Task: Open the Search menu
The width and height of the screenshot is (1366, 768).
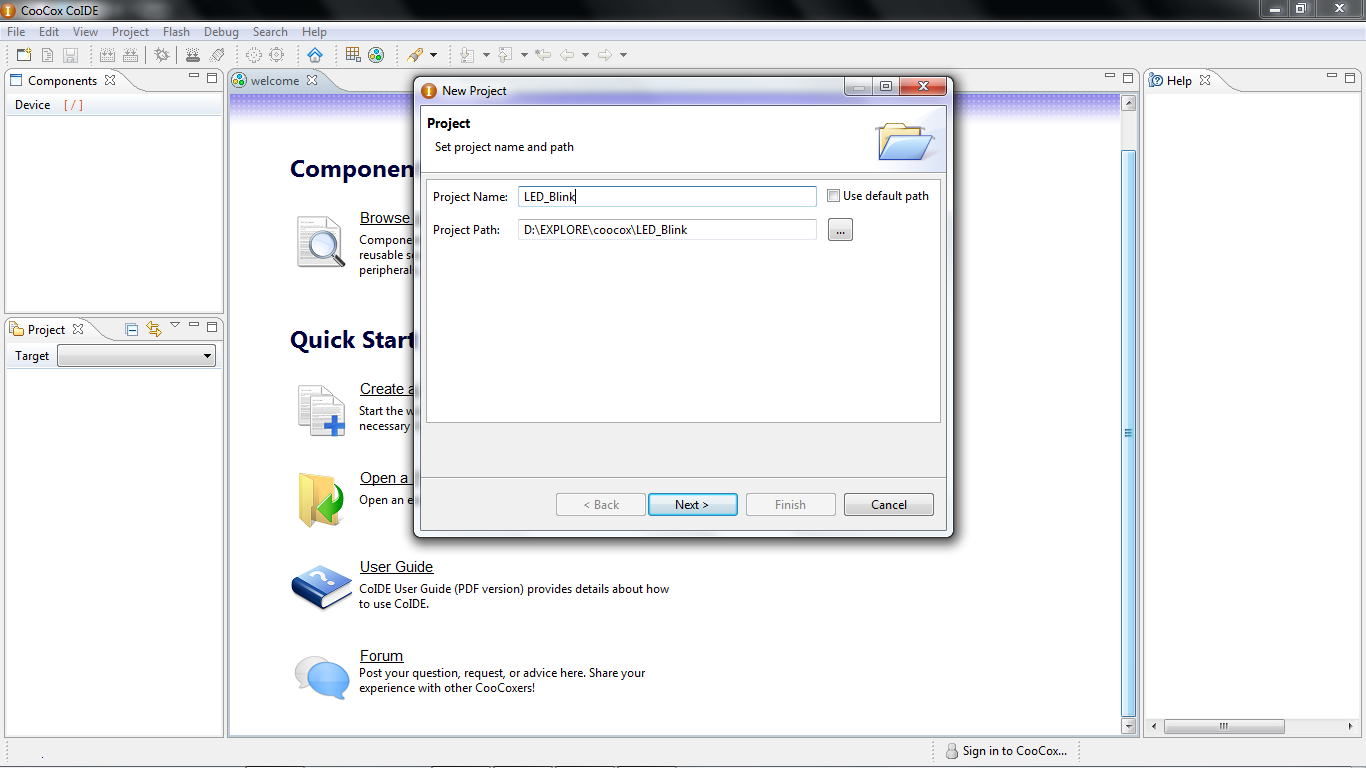Action: pos(270,32)
